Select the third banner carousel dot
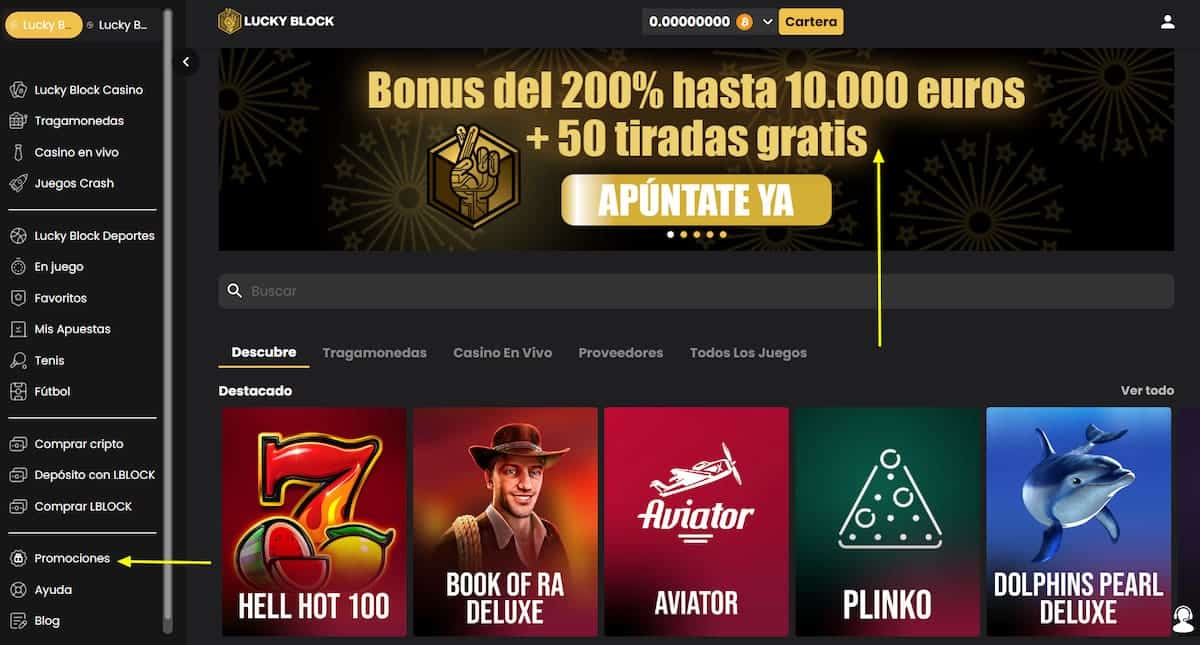This screenshot has height=645, width=1200. (x=697, y=234)
